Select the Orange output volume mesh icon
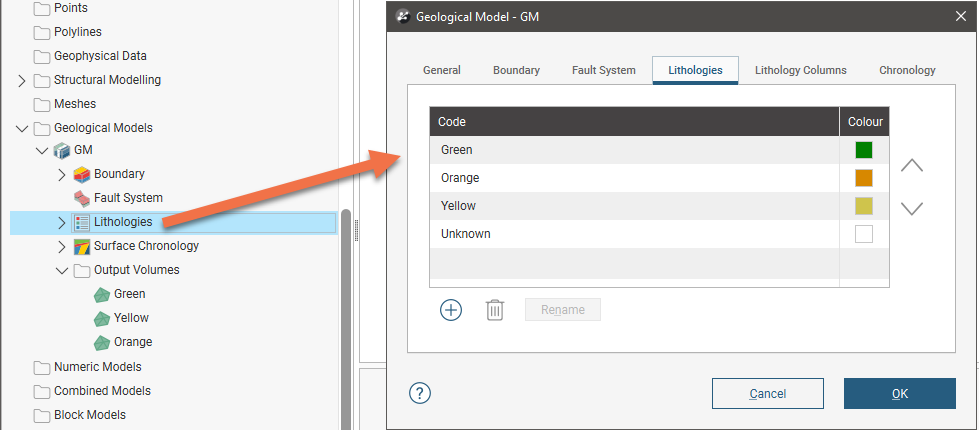The height and width of the screenshot is (430, 979). (102, 342)
